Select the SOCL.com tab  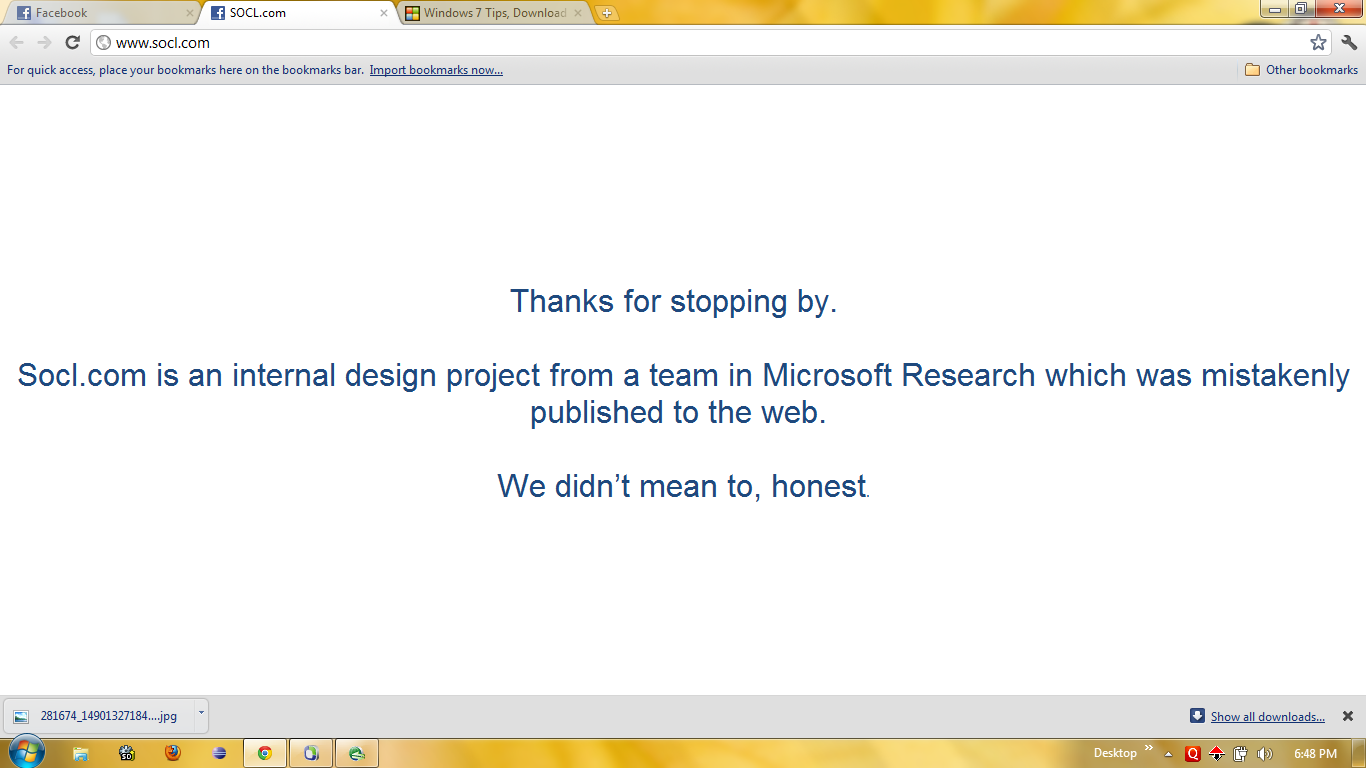pos(299,13)
